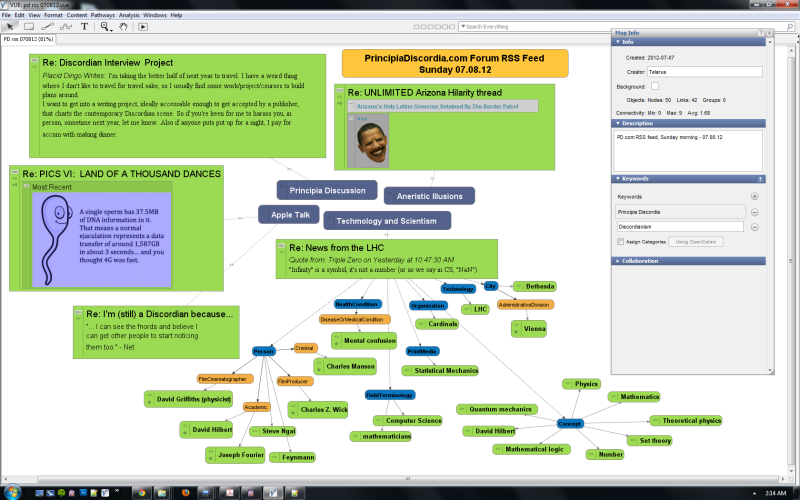
Task: Select Techmology and Scientism node
Action: click(x=387, y=221)
